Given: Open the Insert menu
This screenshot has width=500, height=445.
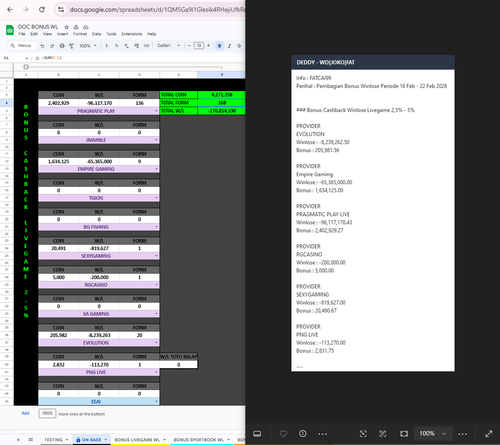Looking at the screenshot, I should (62, 34).
